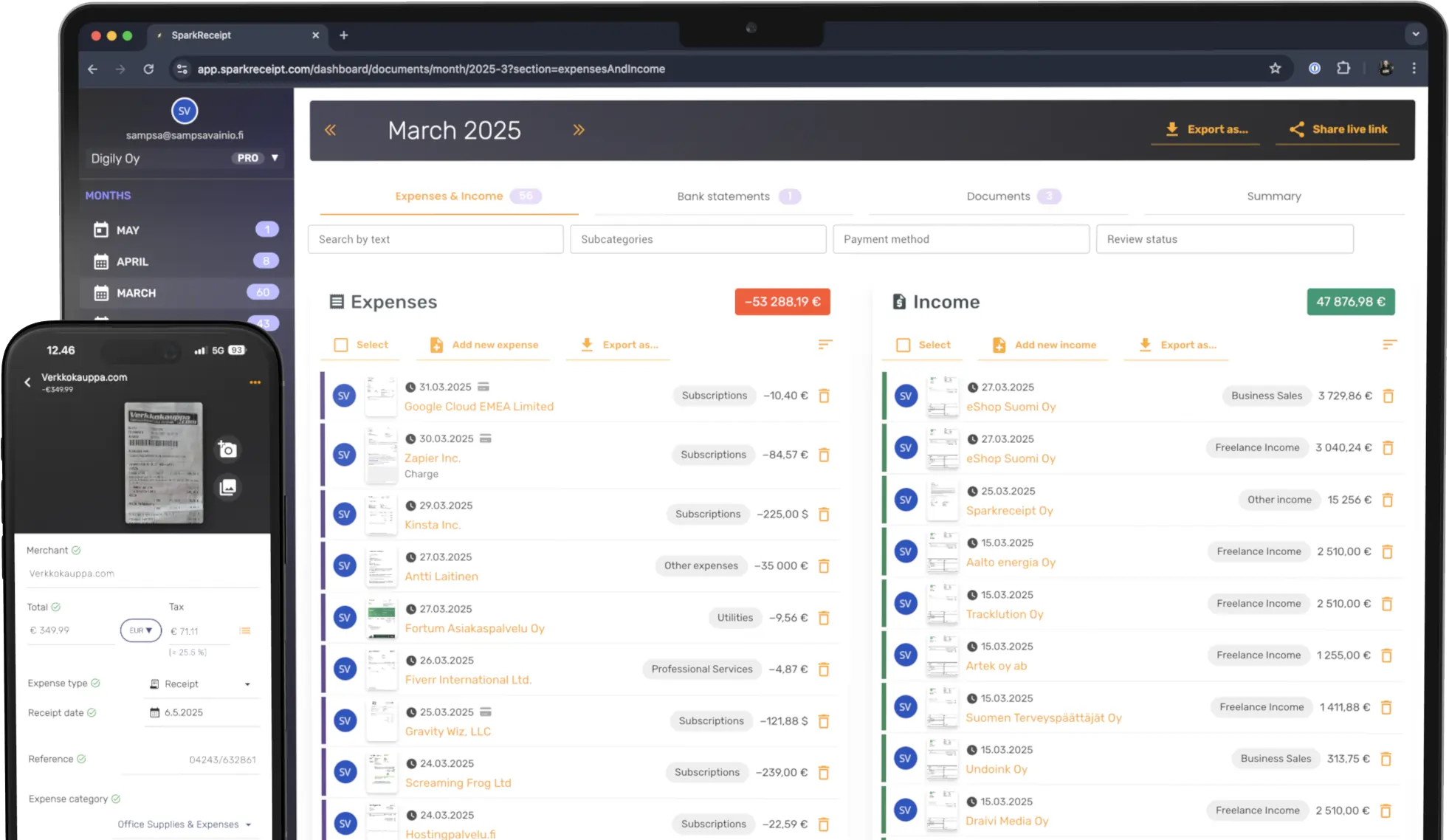
Task: Delete the Zapier Inc. expense row
Action: (825, 455)
